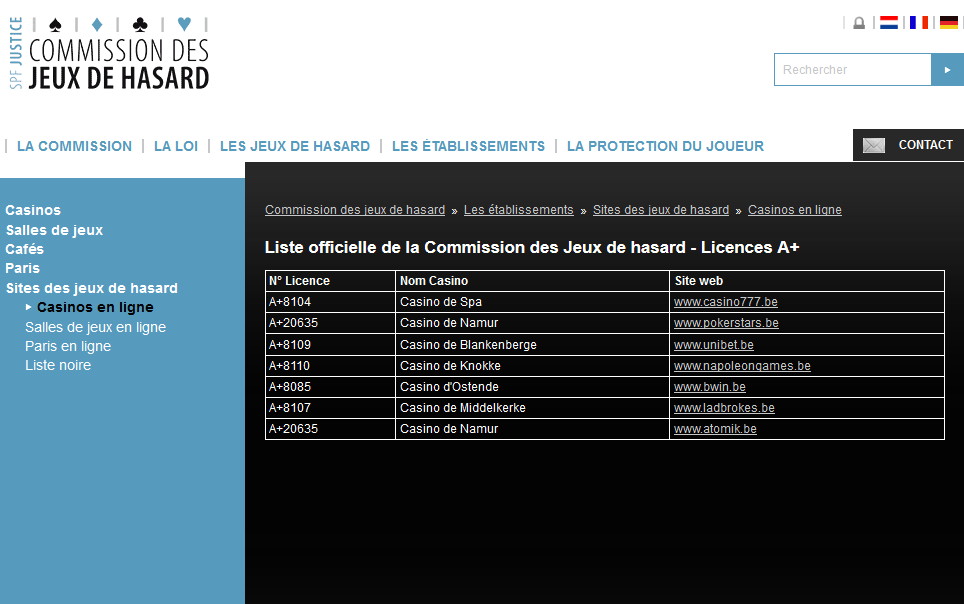The width and height of the screenshot is (964, 604).
Task: Switch language using the French flag icon
Action: coord(919,21)
